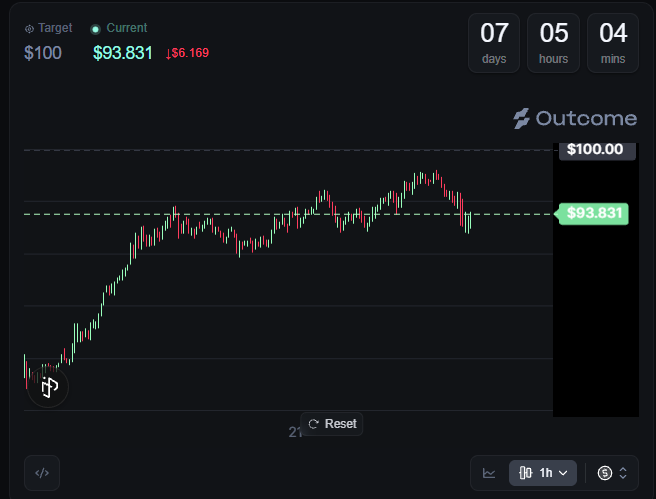Click the 07 days countdown box
656x499 pixels.
point(494,43)
